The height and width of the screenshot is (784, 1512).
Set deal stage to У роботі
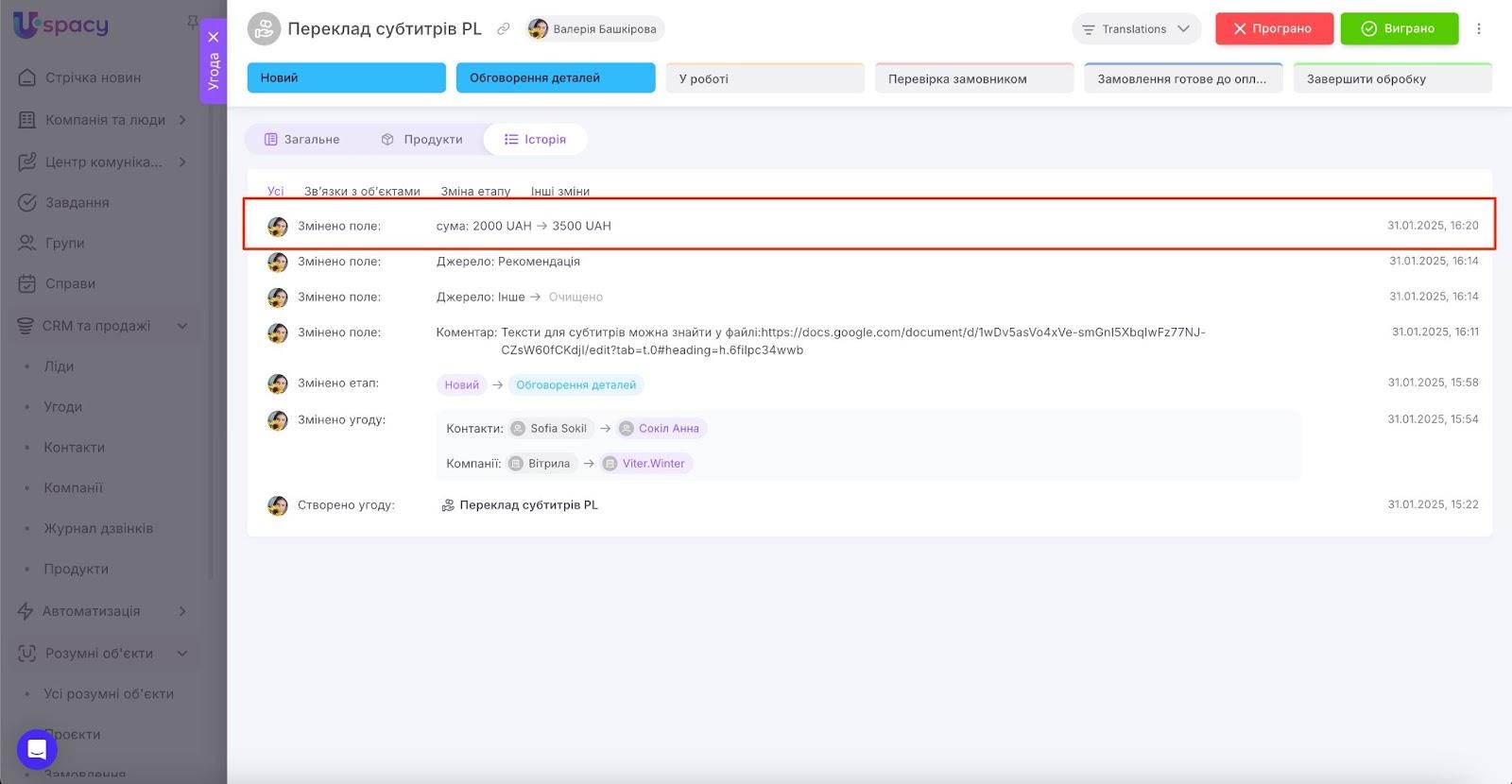click(765, 78)
